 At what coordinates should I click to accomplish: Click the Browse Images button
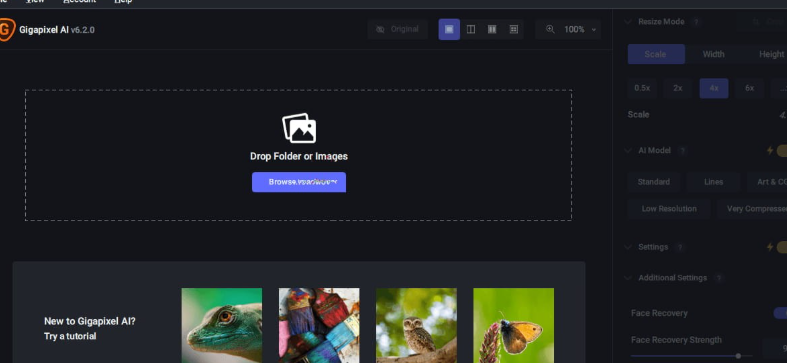(x=299, y=182)
